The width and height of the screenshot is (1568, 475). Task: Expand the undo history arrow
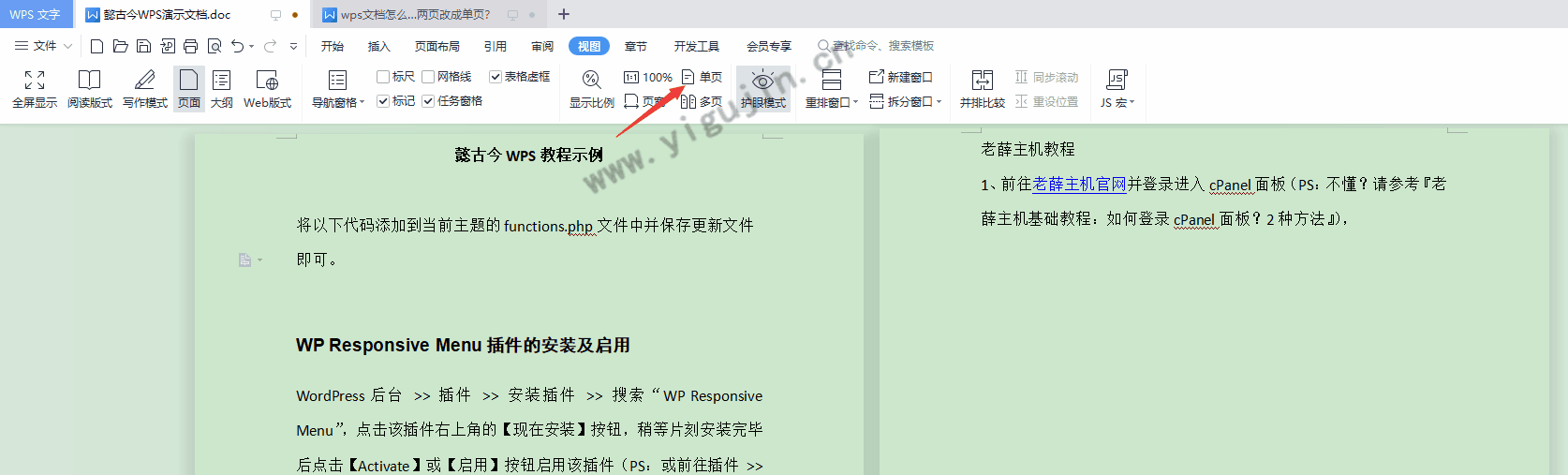(252, 47)
